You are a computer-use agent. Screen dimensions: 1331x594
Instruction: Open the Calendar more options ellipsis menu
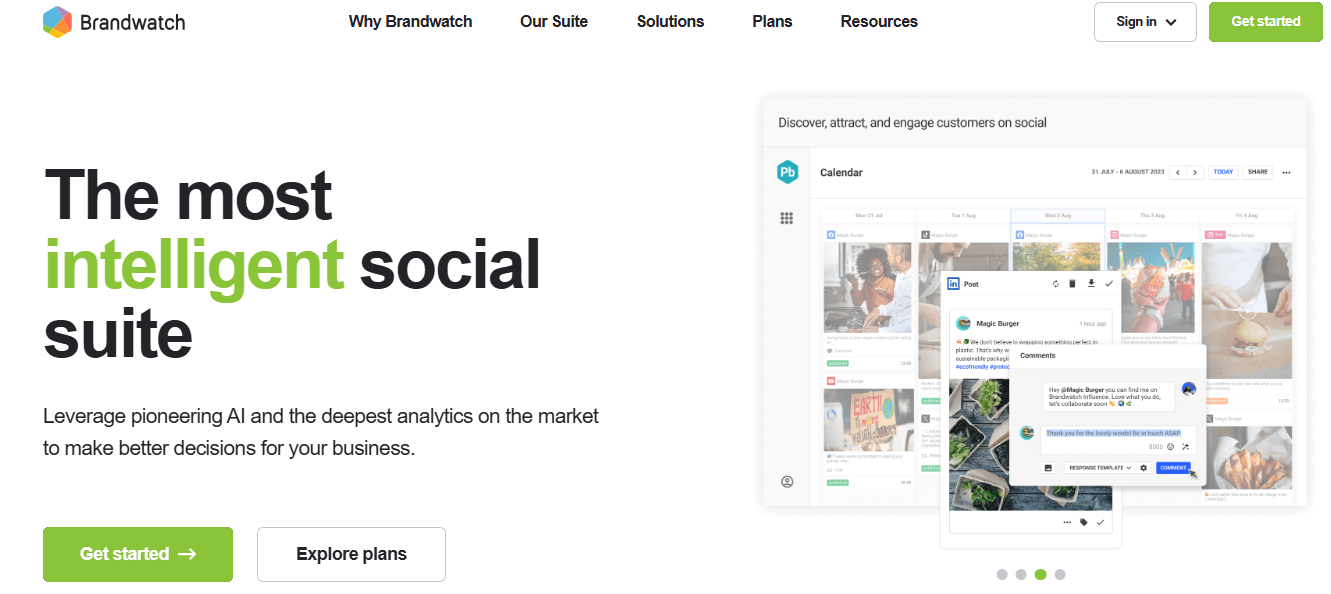[1288, 172]
